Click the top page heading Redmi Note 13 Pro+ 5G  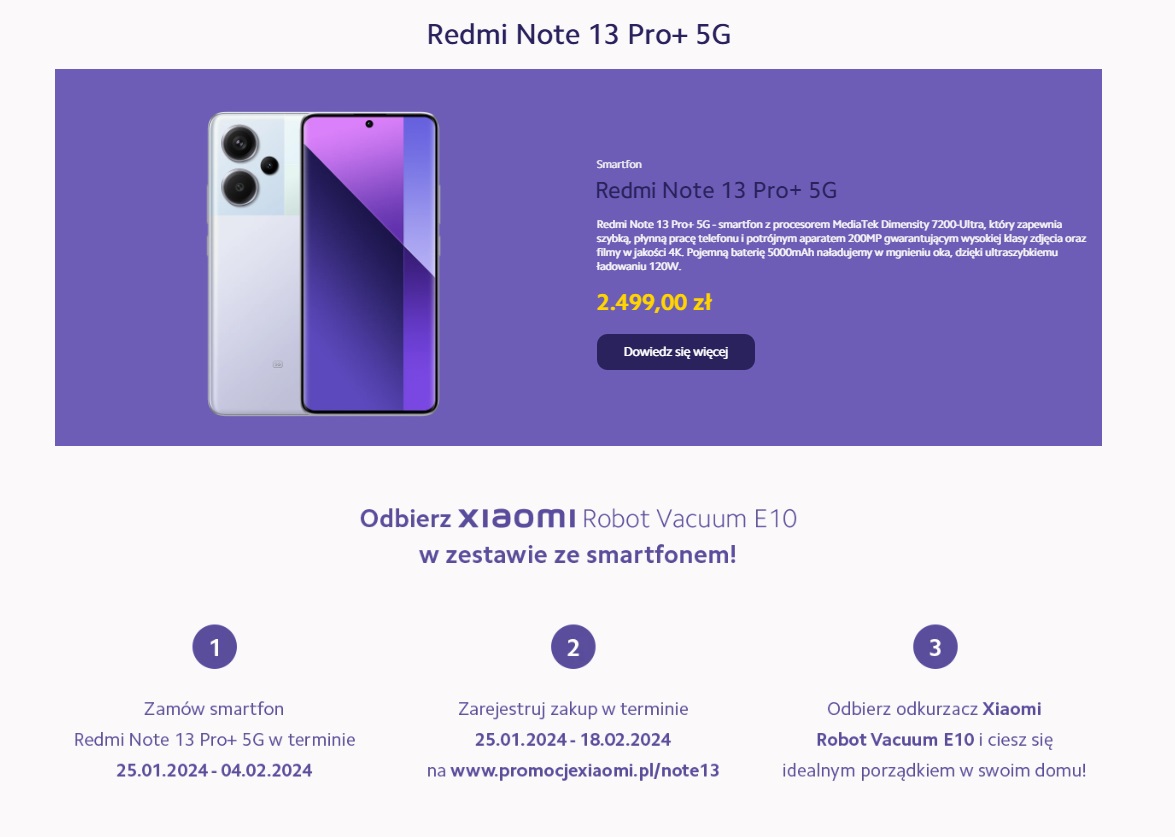579,34
